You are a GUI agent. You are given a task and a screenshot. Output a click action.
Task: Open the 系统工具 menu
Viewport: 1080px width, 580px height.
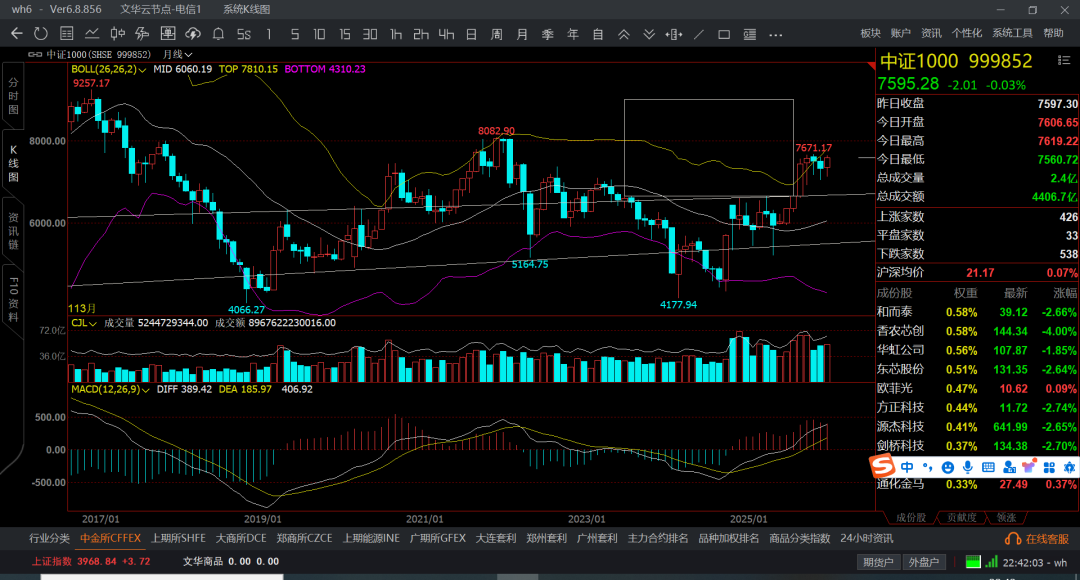pos(1012,33)
